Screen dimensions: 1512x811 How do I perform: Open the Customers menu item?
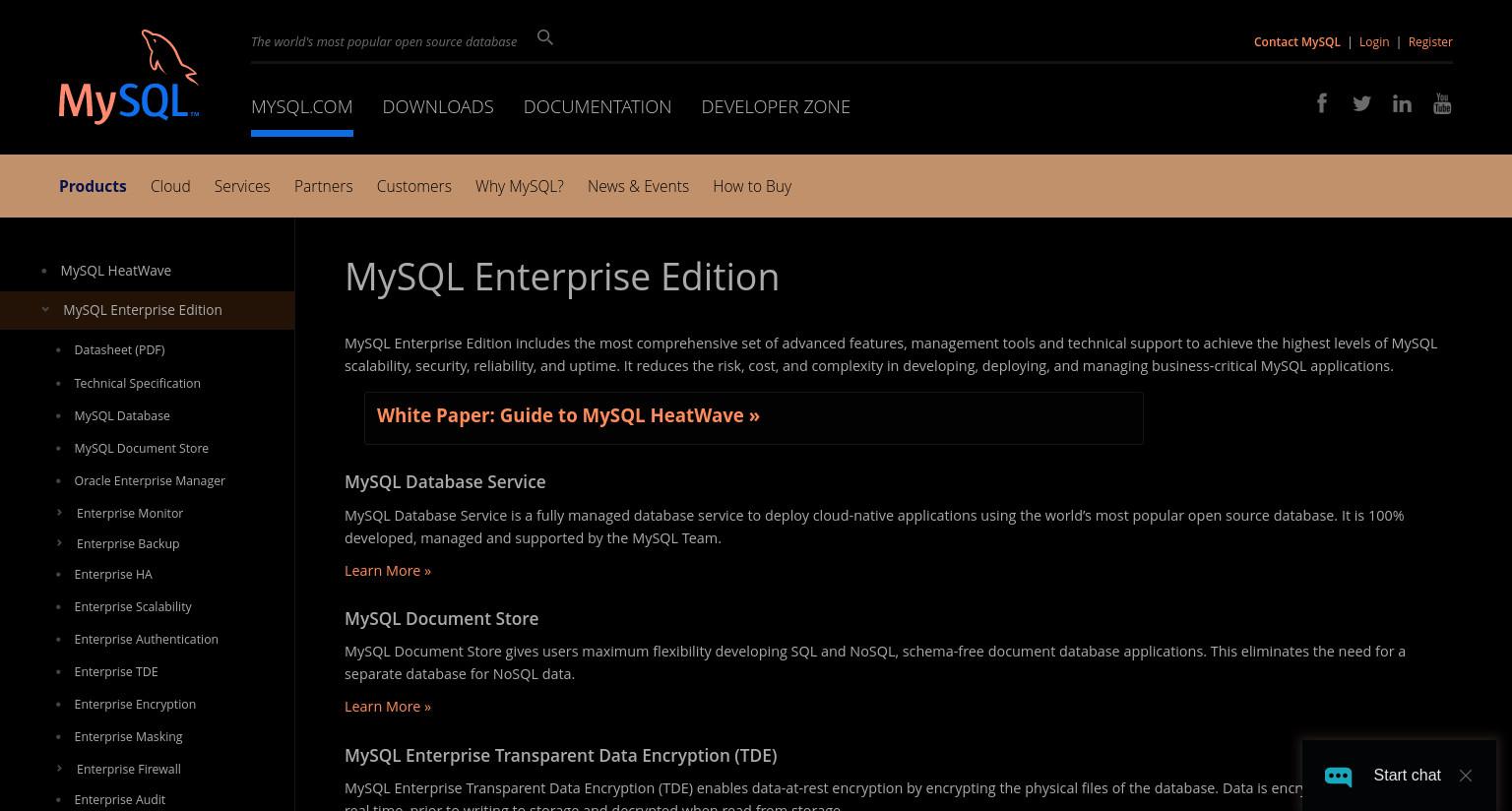coord(413,186)
